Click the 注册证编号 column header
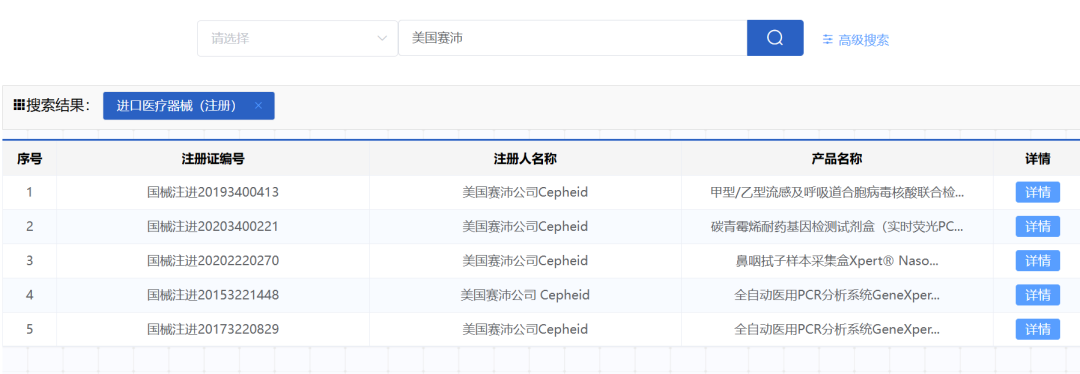 213,159
